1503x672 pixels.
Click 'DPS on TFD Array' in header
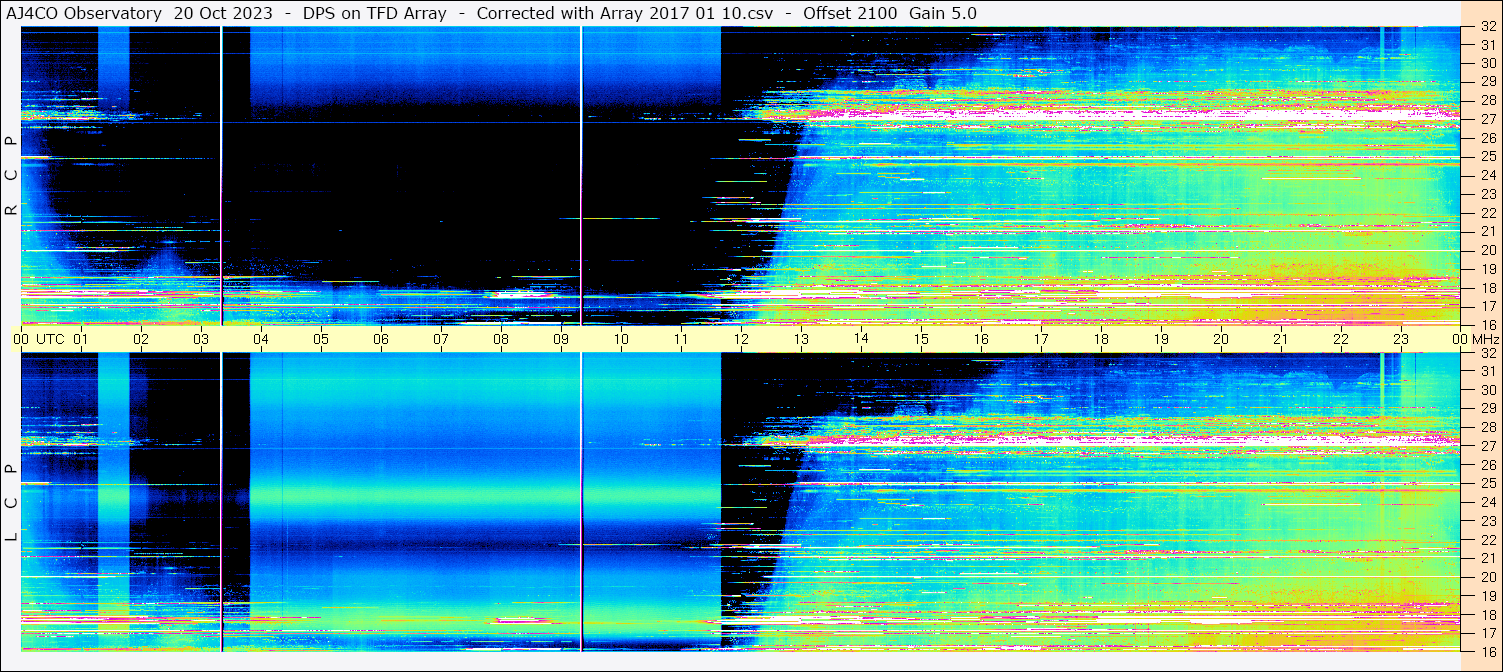coord(374,13)
